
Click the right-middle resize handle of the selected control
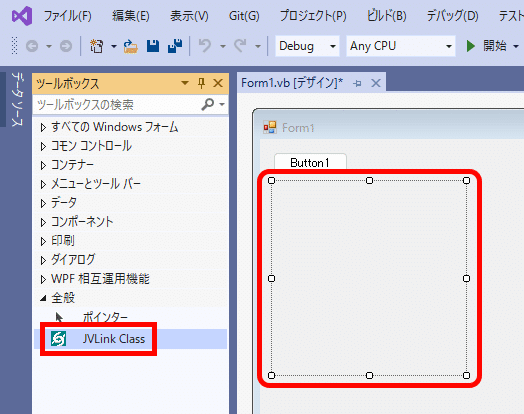(x=467, y=278)
